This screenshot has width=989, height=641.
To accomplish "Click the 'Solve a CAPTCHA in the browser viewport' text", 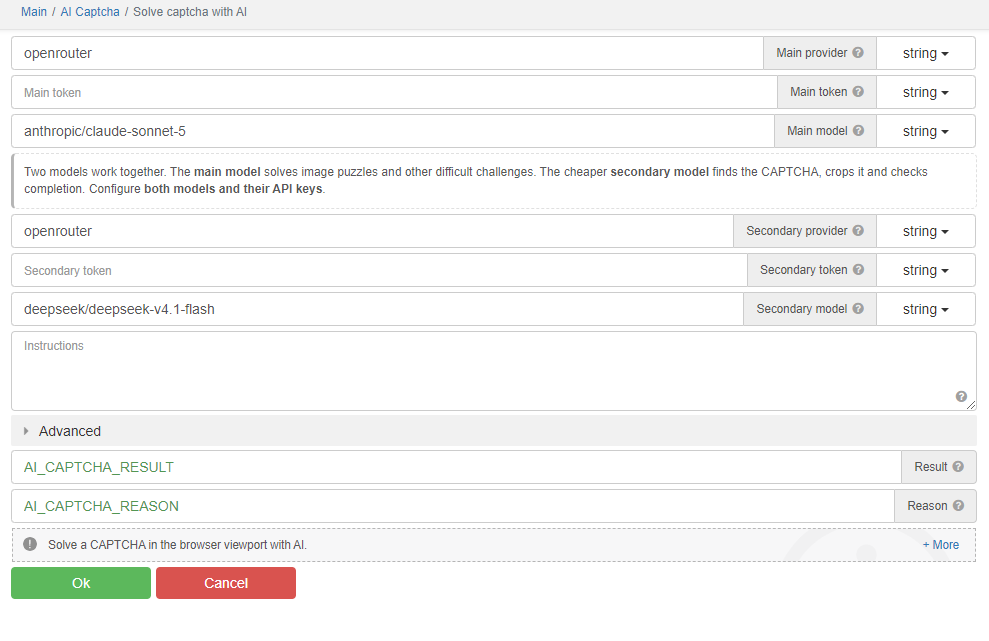I will click(177, 545).
